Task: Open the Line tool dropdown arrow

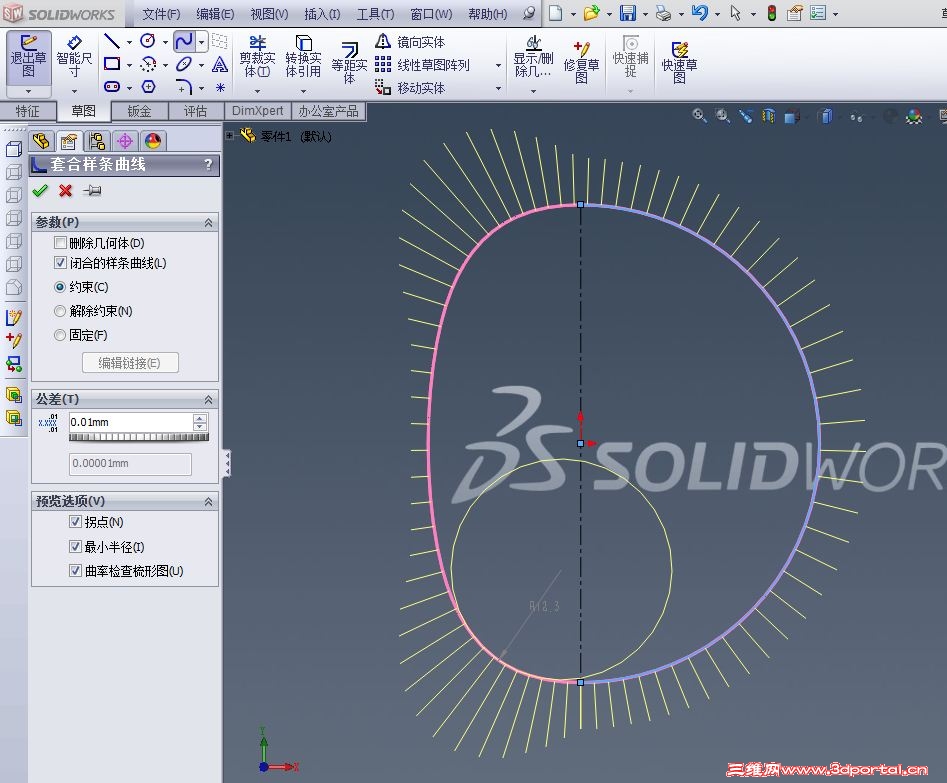Action: 129,42
